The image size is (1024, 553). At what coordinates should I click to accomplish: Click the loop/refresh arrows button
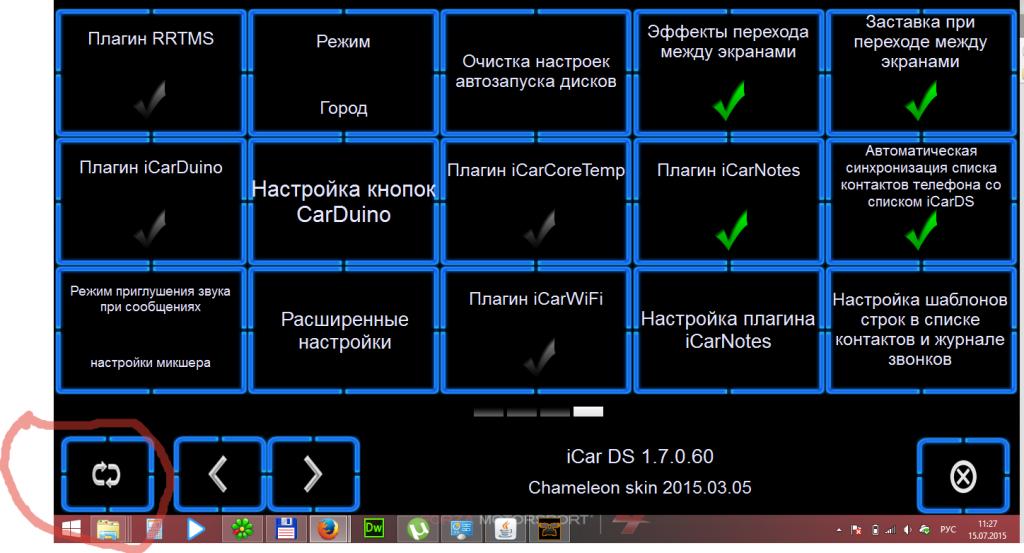106,474
